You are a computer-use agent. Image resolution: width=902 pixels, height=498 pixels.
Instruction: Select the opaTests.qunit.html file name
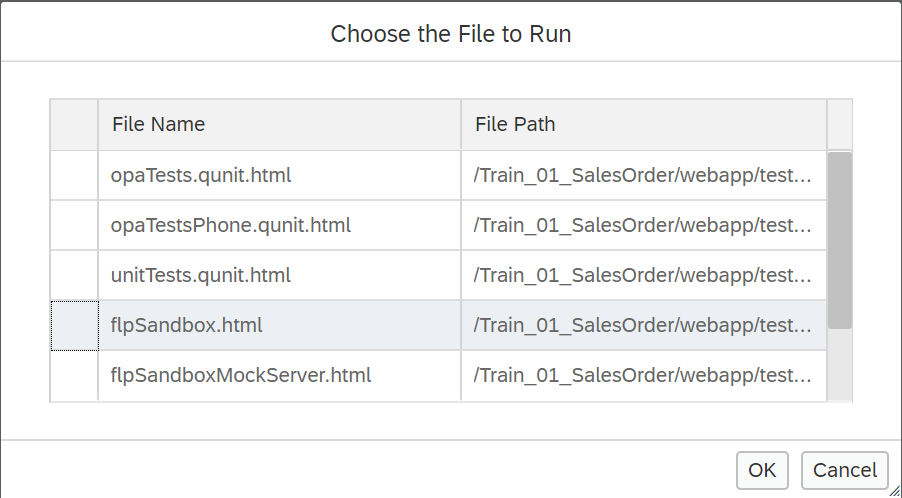pos(201,175)
